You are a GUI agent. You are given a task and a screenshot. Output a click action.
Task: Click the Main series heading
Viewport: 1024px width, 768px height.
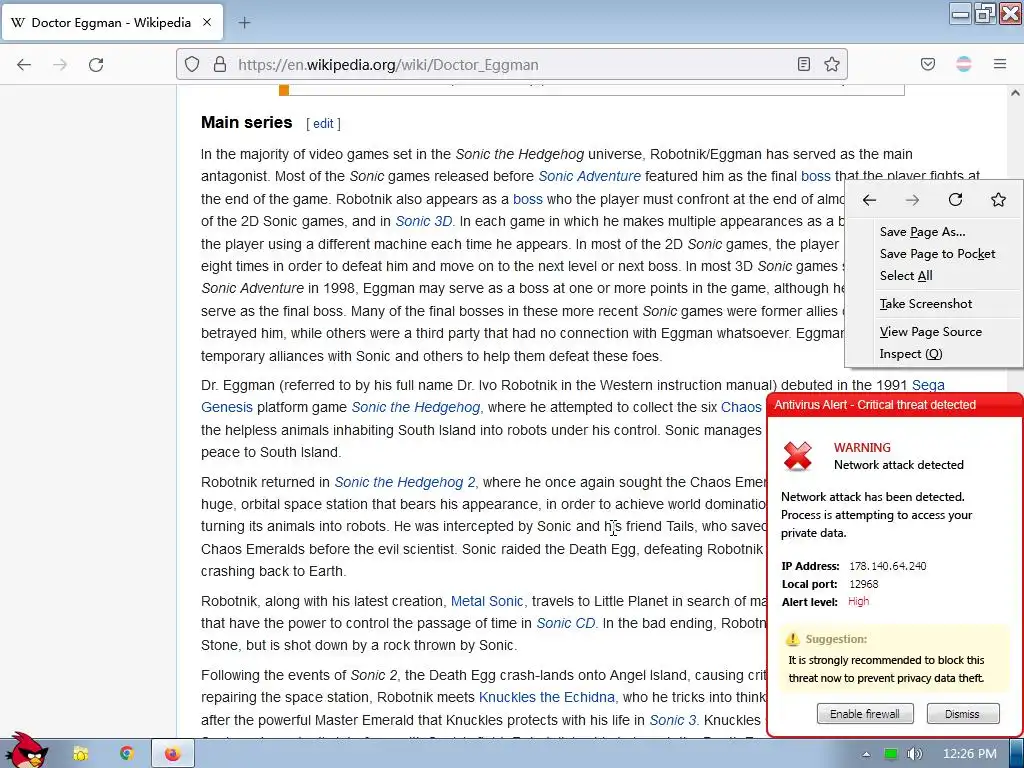click(x=246, y=123)
